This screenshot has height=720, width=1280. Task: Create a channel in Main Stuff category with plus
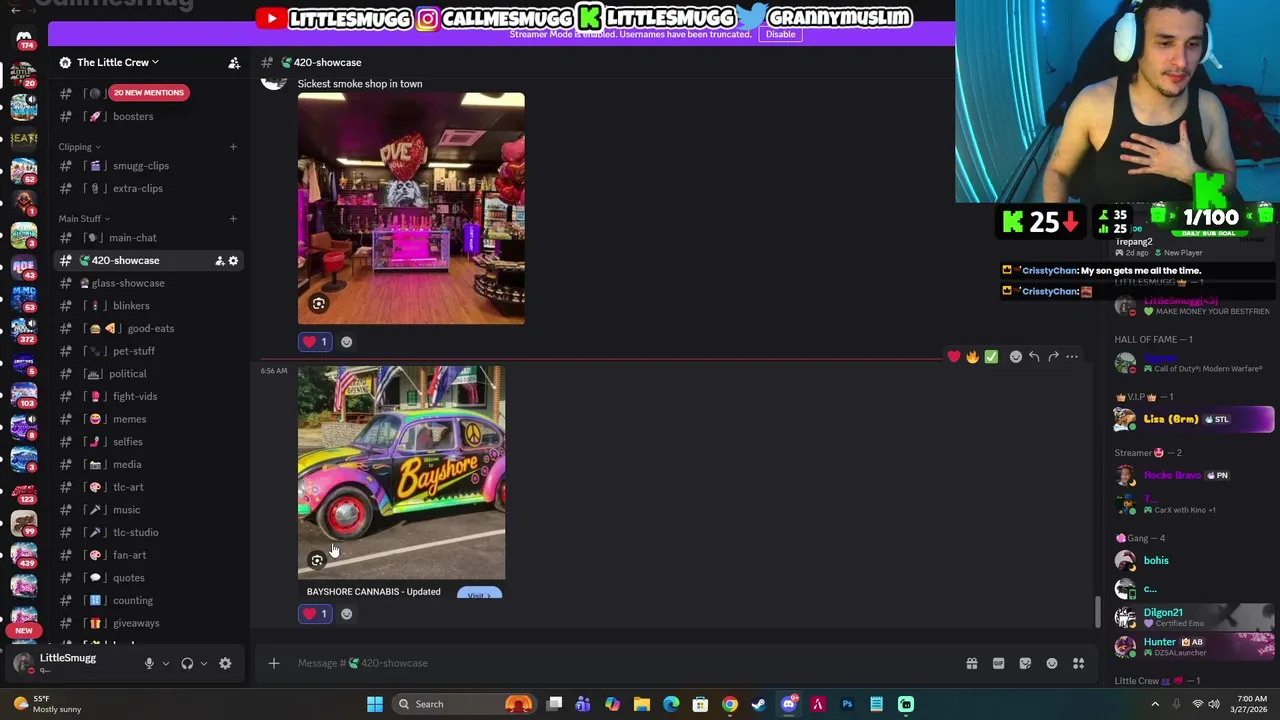233,219
